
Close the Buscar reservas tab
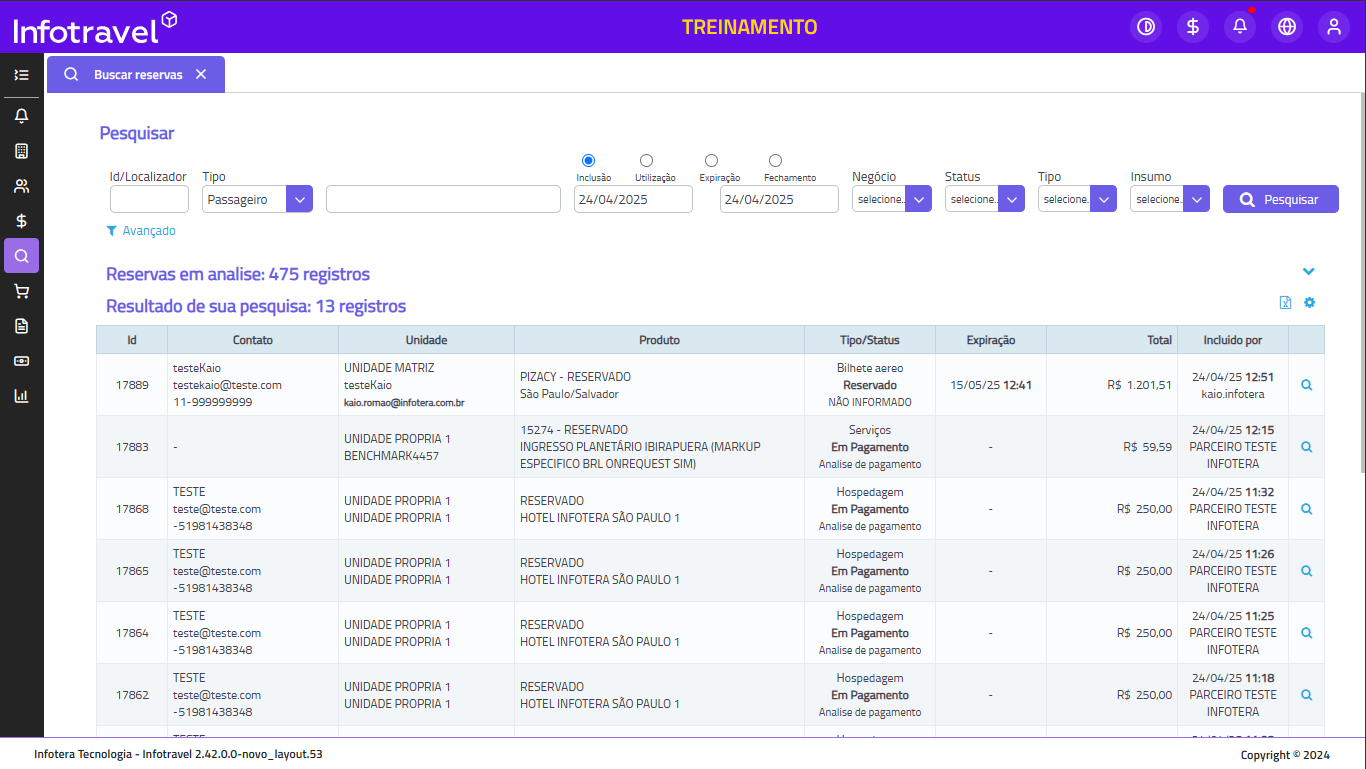tap(201, 75)
